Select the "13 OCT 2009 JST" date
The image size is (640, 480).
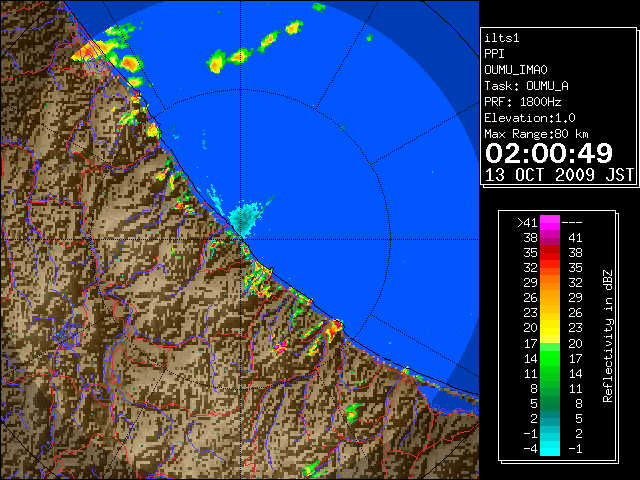(560, 175)
